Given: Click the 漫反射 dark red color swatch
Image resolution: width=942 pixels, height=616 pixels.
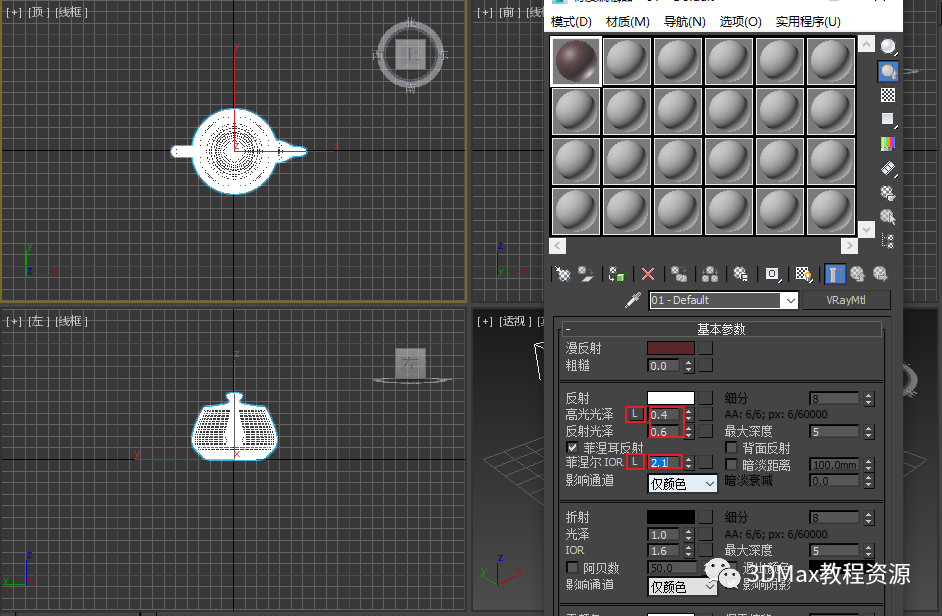Looking at the screenshot, I should 670,348.
